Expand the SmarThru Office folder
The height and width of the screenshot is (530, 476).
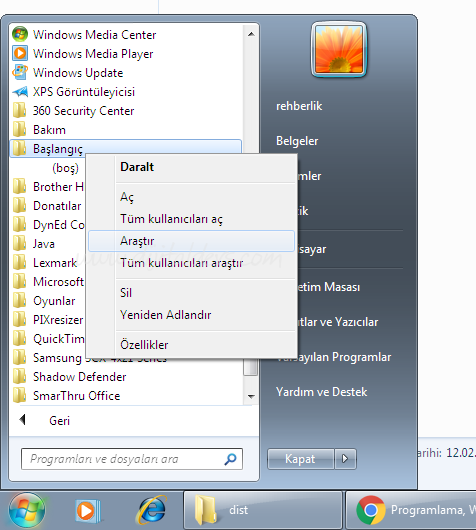tap(76, 396)
